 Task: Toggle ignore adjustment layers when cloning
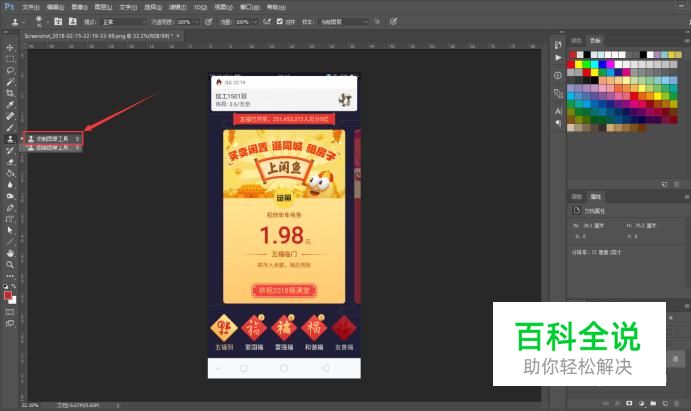377,21
